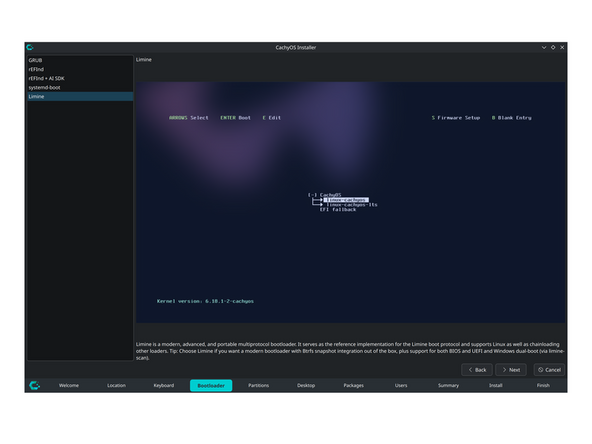Click the Limine boot menu preview image
The image size is (592, 444).
point(351,202)
